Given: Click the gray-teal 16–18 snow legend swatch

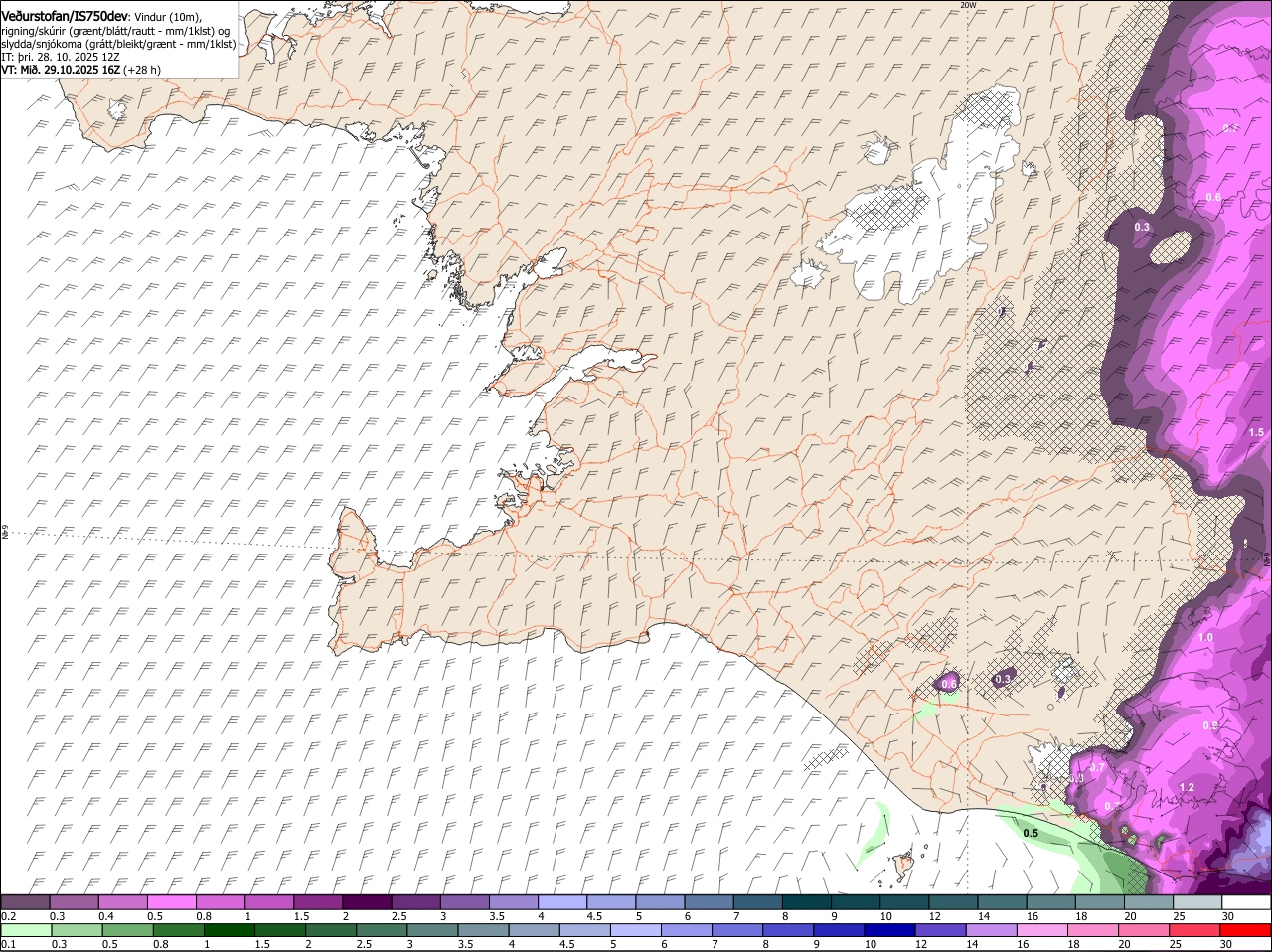Looking at the screenshot, I should coord(1049,901).
